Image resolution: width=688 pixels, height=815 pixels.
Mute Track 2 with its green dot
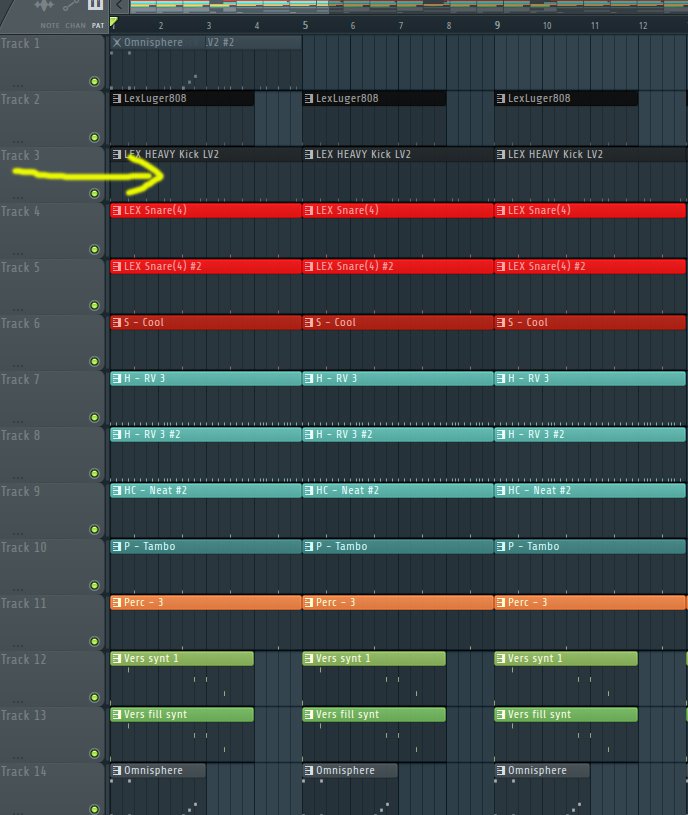94,137
